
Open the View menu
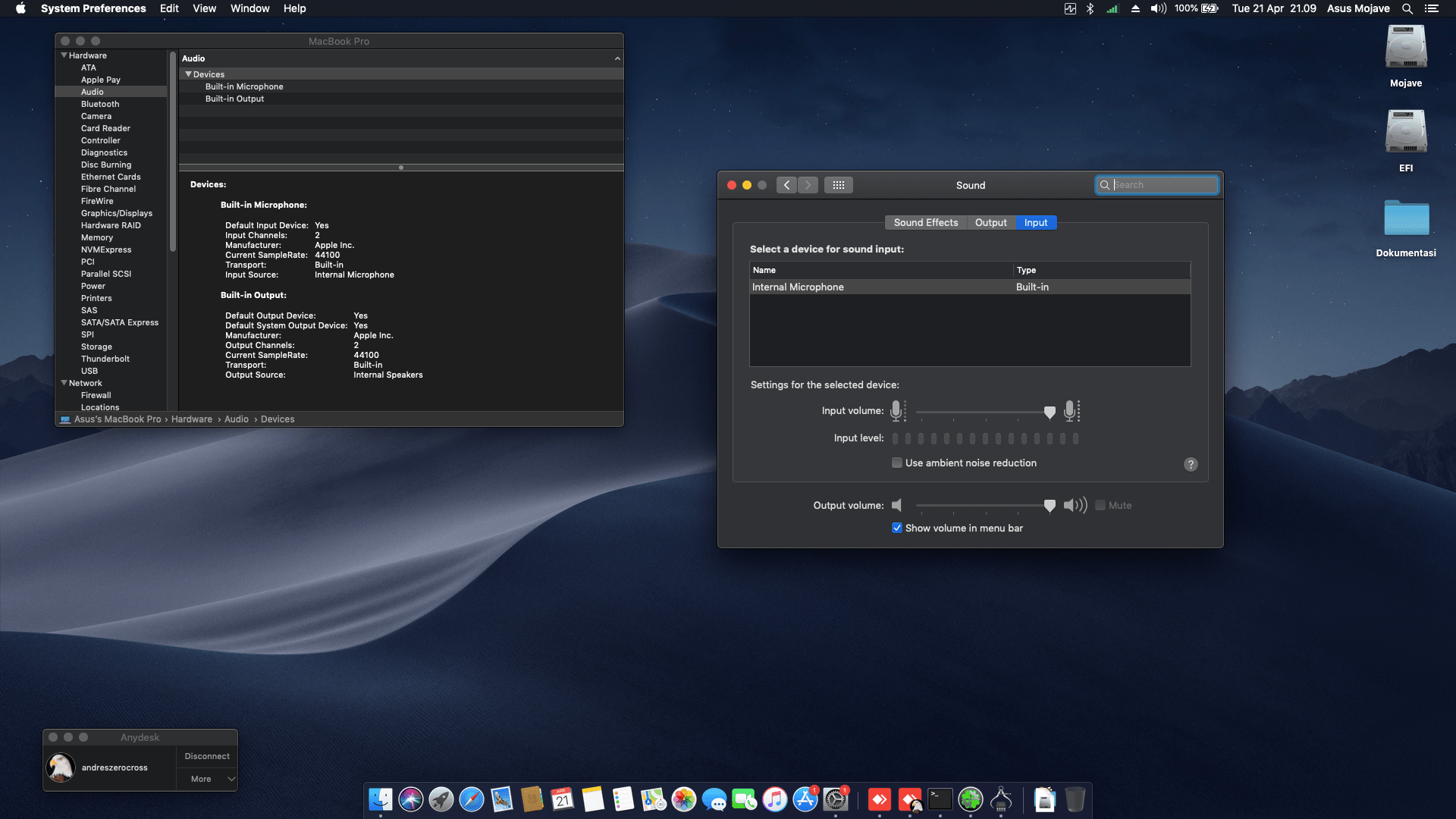(205, 8)
